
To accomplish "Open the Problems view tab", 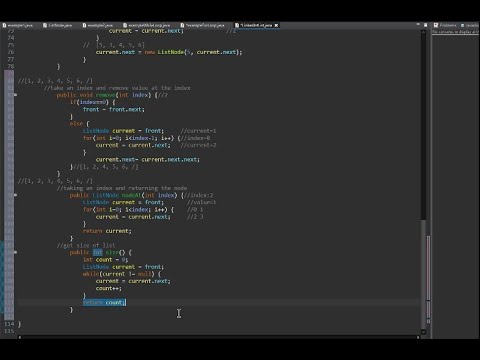I will pyautogui.click(x=445, y=25).
